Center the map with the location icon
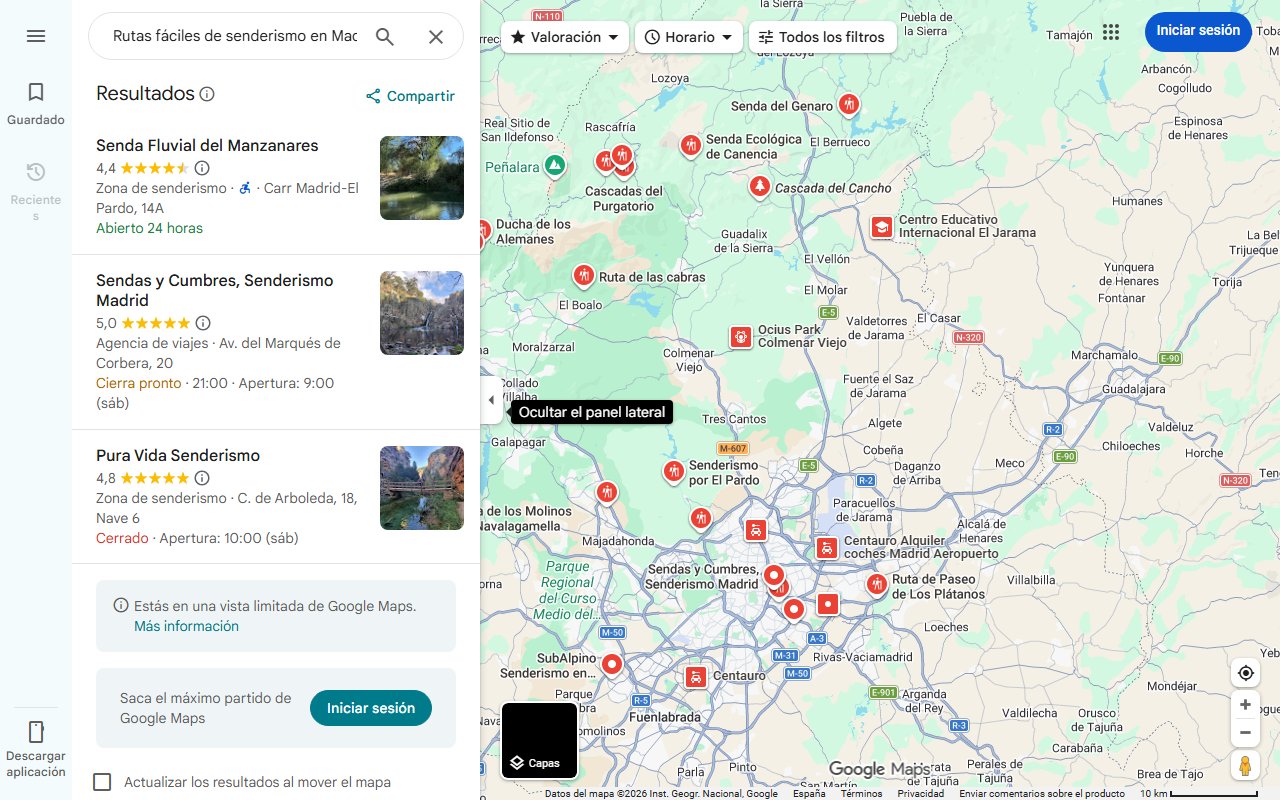This screenshot has width=1280, height=800. coord(1245,673)
